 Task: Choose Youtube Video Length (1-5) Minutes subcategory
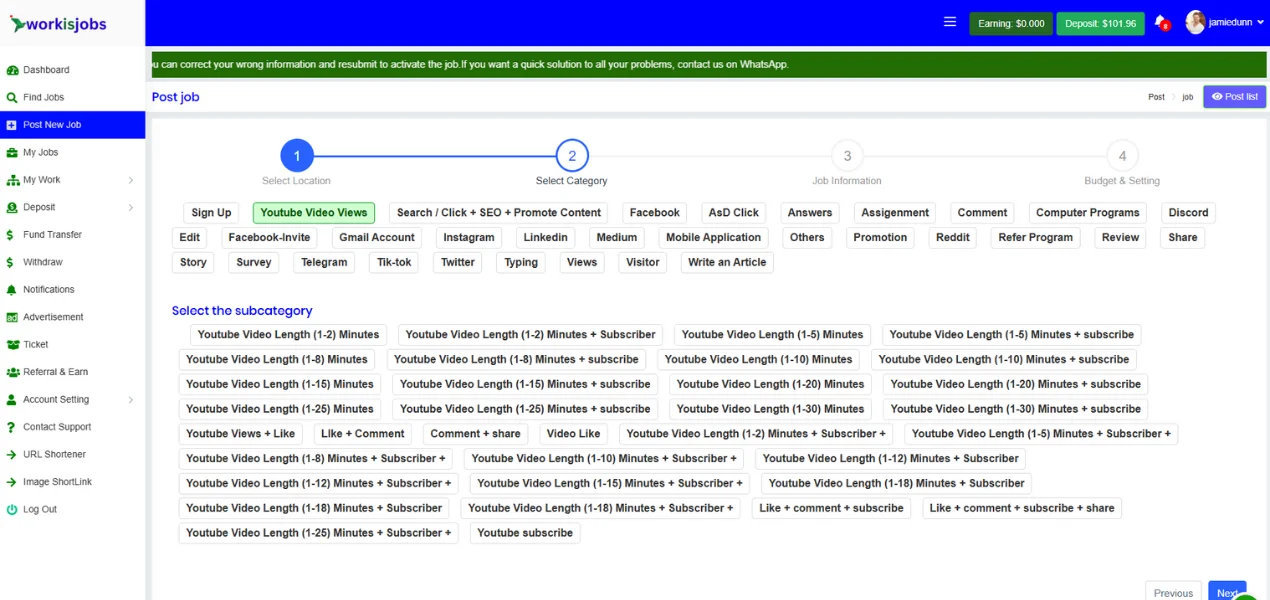772,335
